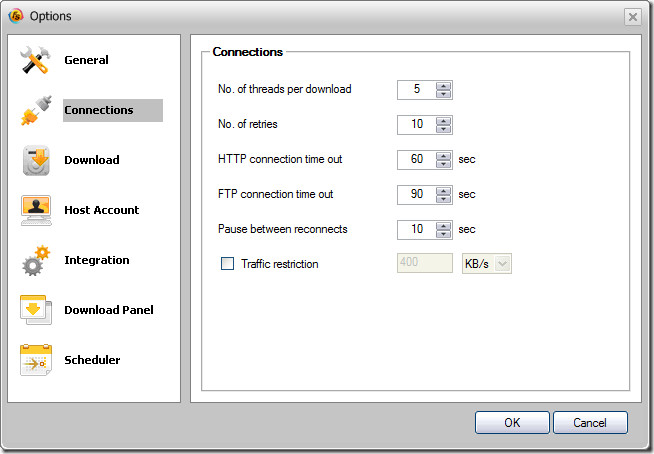The height and width of the screenshot is (454, 654).
Task: Open the Integration gears icon
Action: click(36, 260)
